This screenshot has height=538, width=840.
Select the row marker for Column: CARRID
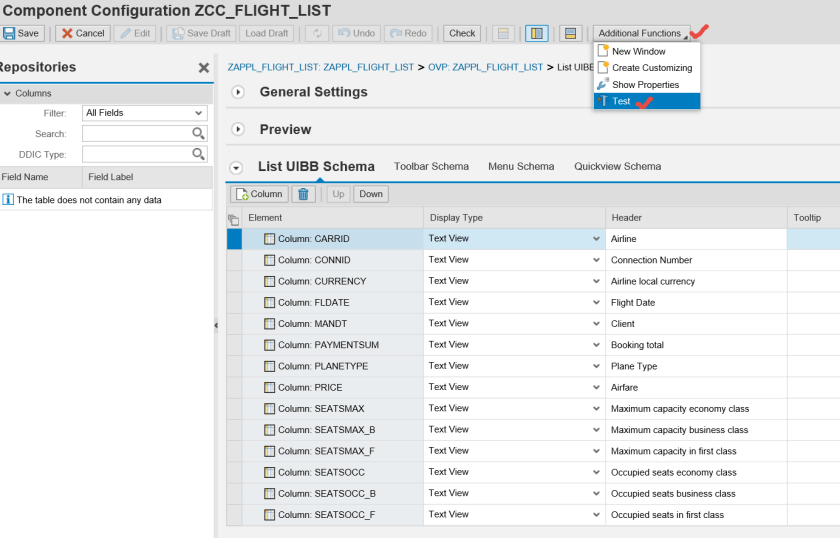pos(234,239)
